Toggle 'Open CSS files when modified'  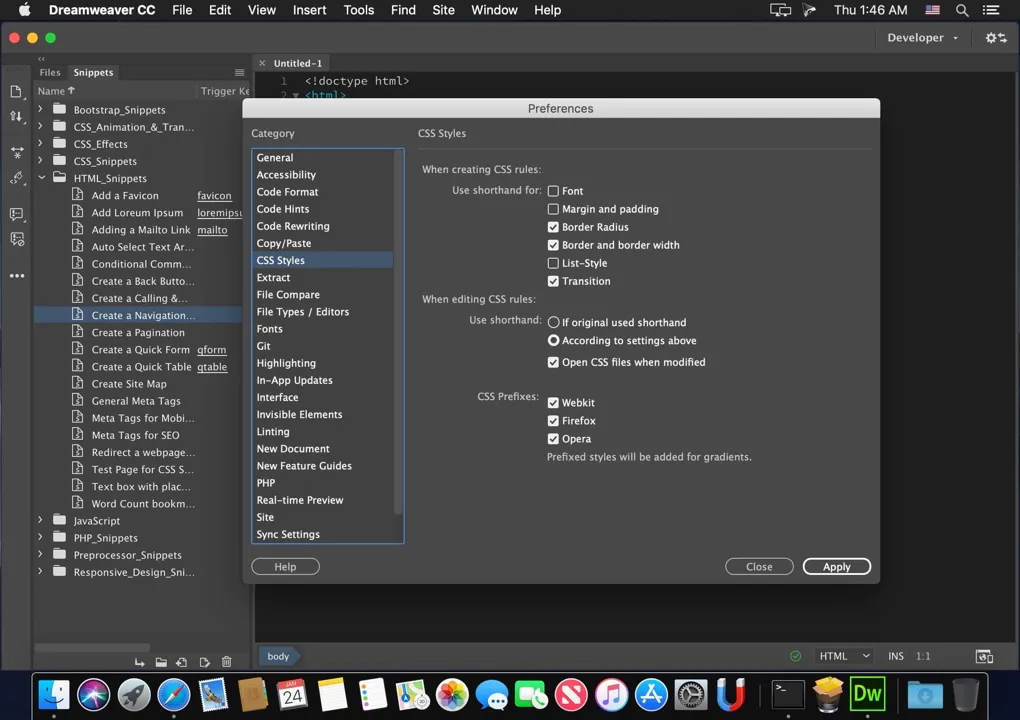click(553, 362)
